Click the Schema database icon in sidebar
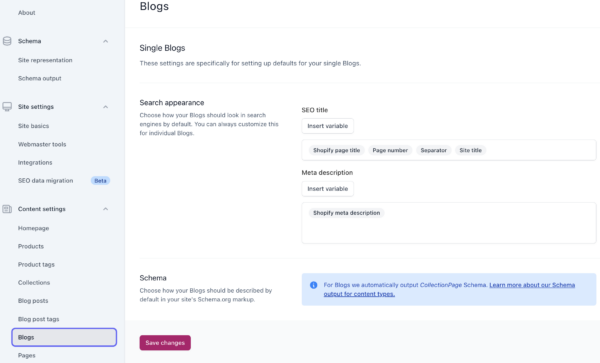This screenshot has width=600, height=363. (7, 41)
